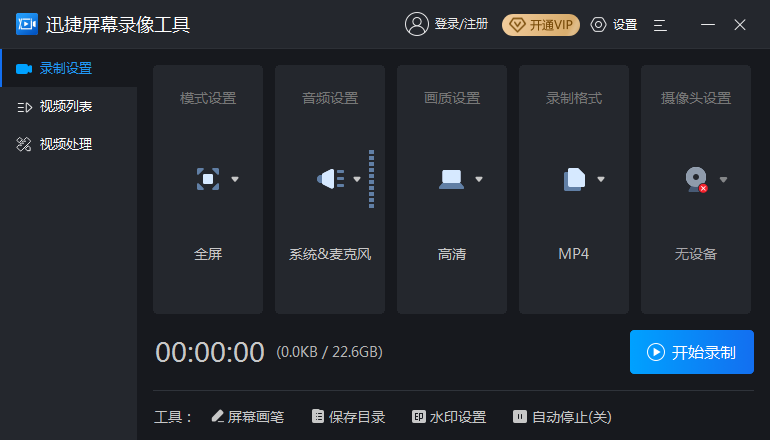The width and height of the screenshot is (770, 440).
Task: Switch to 视频列表 tab
Action: point(65,106)
